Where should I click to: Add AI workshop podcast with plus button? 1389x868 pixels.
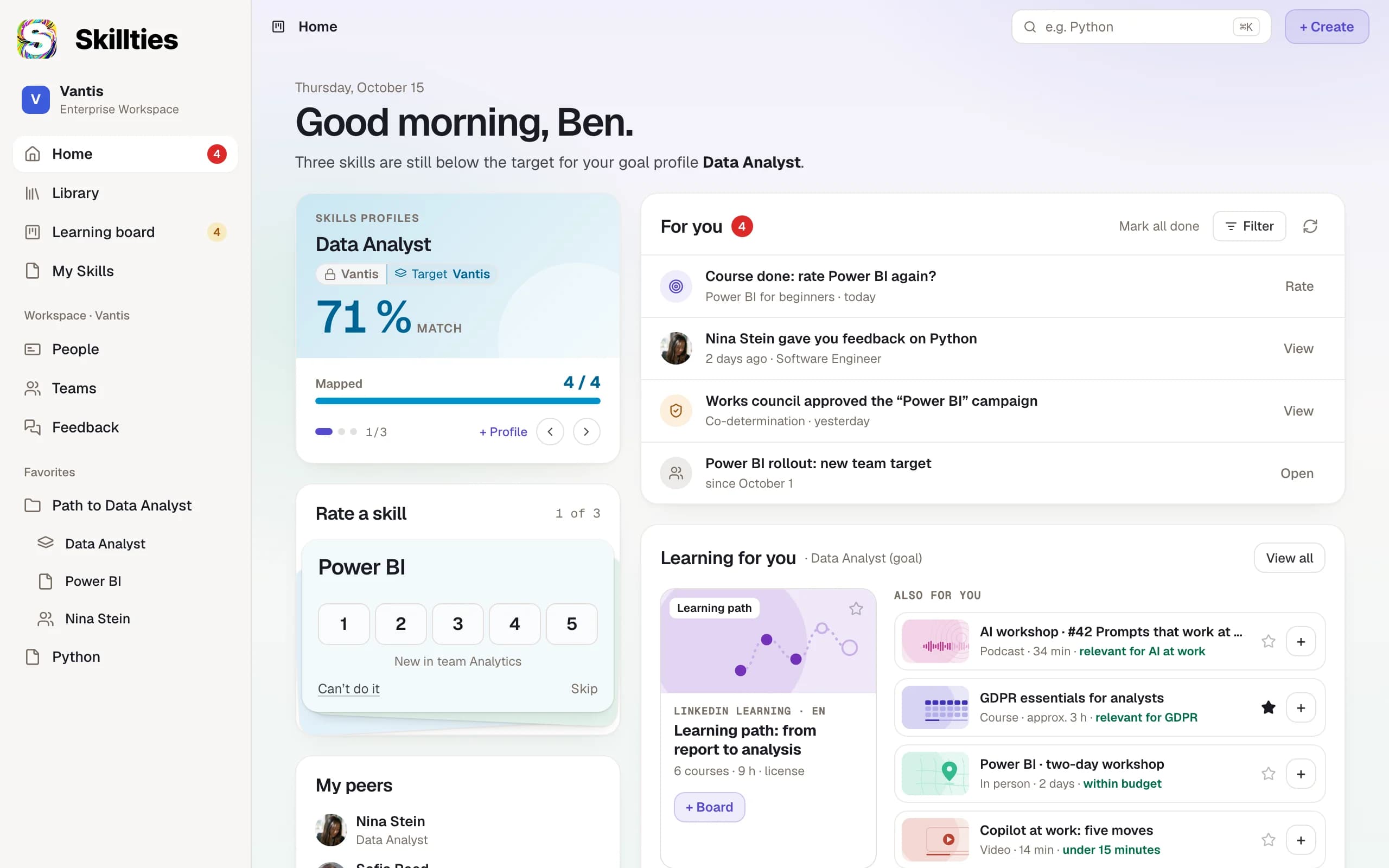point(1301,641)
